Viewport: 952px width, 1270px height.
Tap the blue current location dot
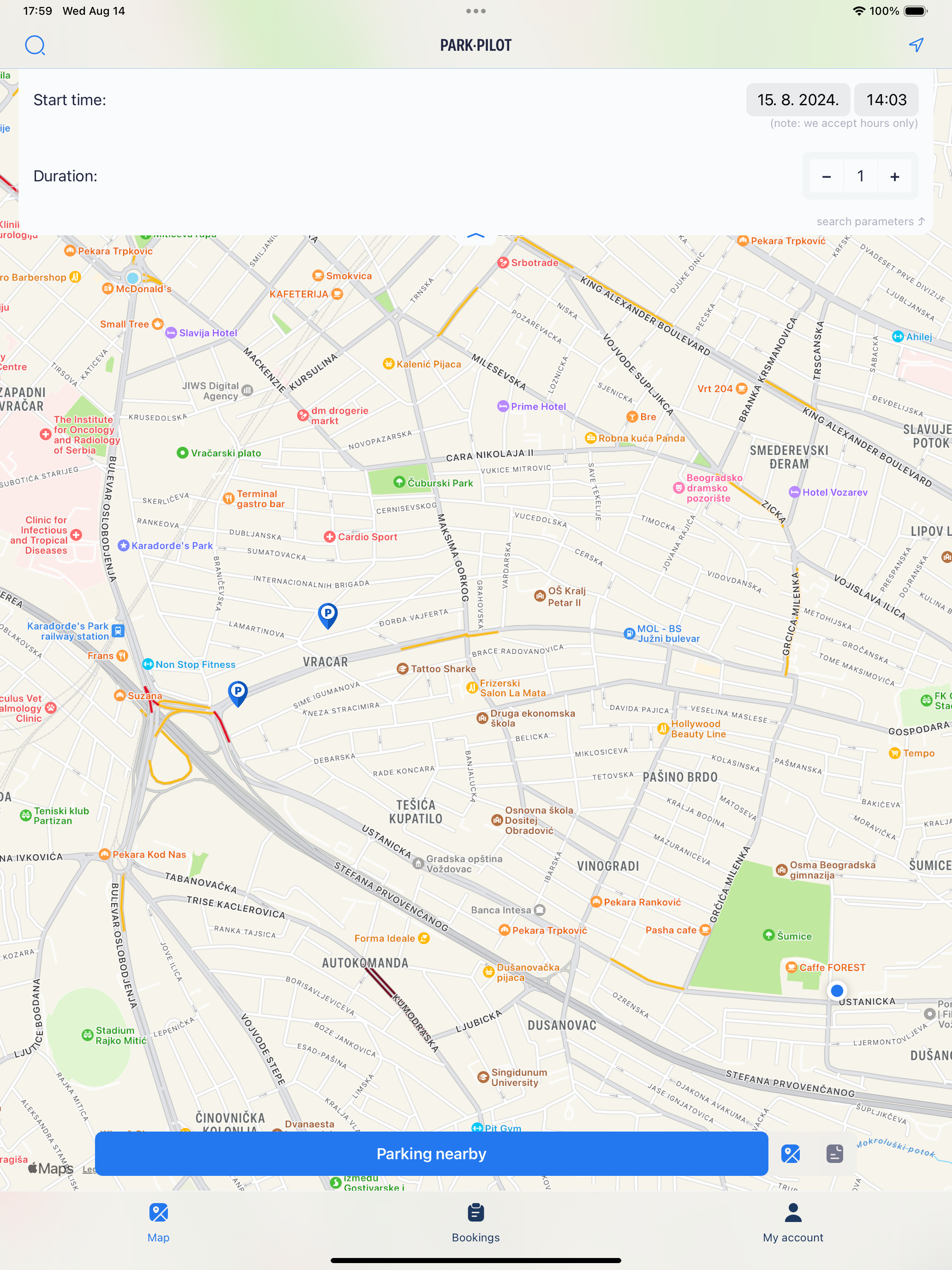tap(837, 990)
